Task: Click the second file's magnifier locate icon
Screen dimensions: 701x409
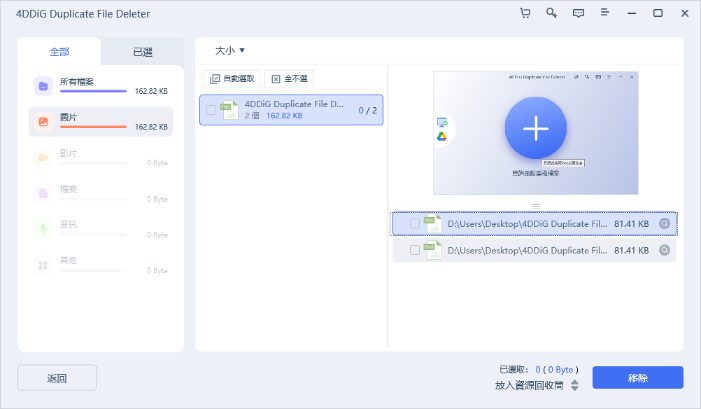Action: point(665,250)
